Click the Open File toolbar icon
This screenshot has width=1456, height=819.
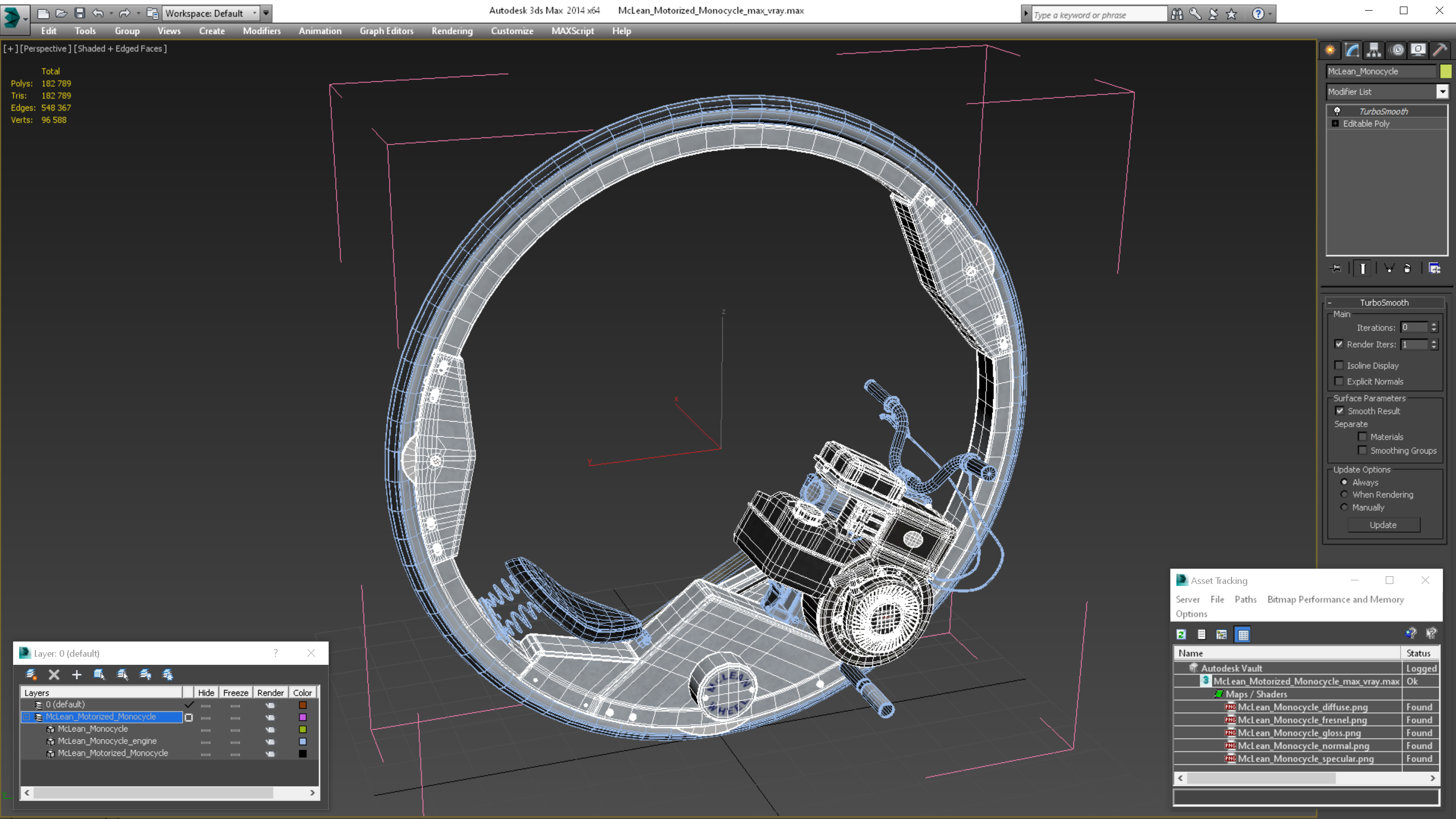(62, 13)
